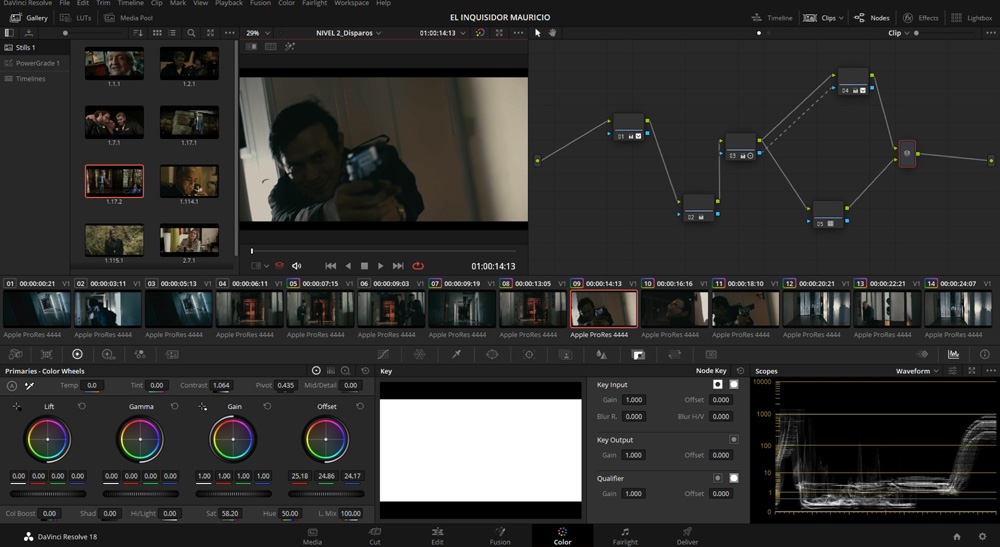The image size is (1000, 547).
Task: Open the Tracker palette
Action: (x=529, y=354)
